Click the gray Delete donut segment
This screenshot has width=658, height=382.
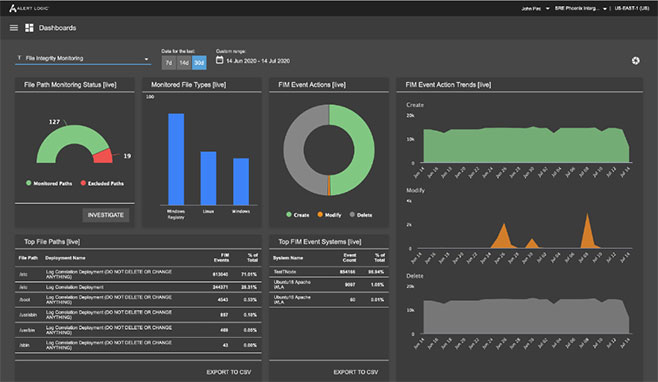point(294,150)
